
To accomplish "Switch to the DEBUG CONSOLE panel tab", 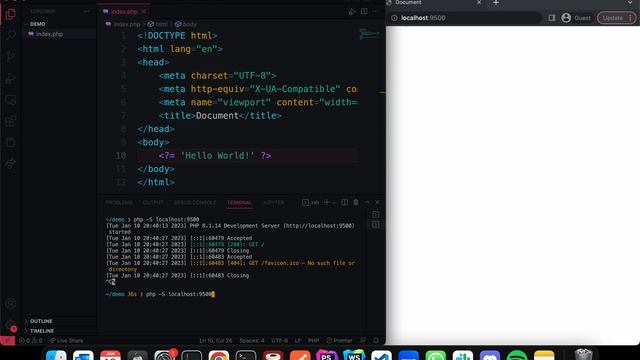I will tap(195, 202).
